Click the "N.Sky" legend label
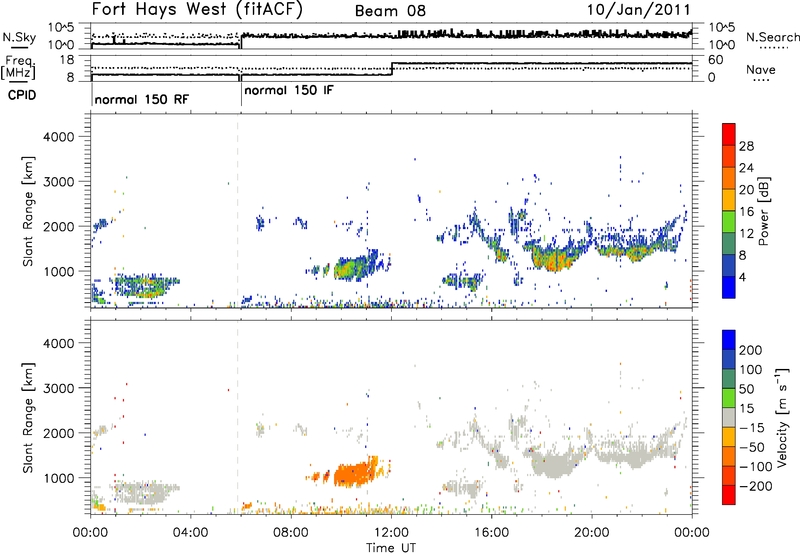The image size is (800, 554). 19,37
